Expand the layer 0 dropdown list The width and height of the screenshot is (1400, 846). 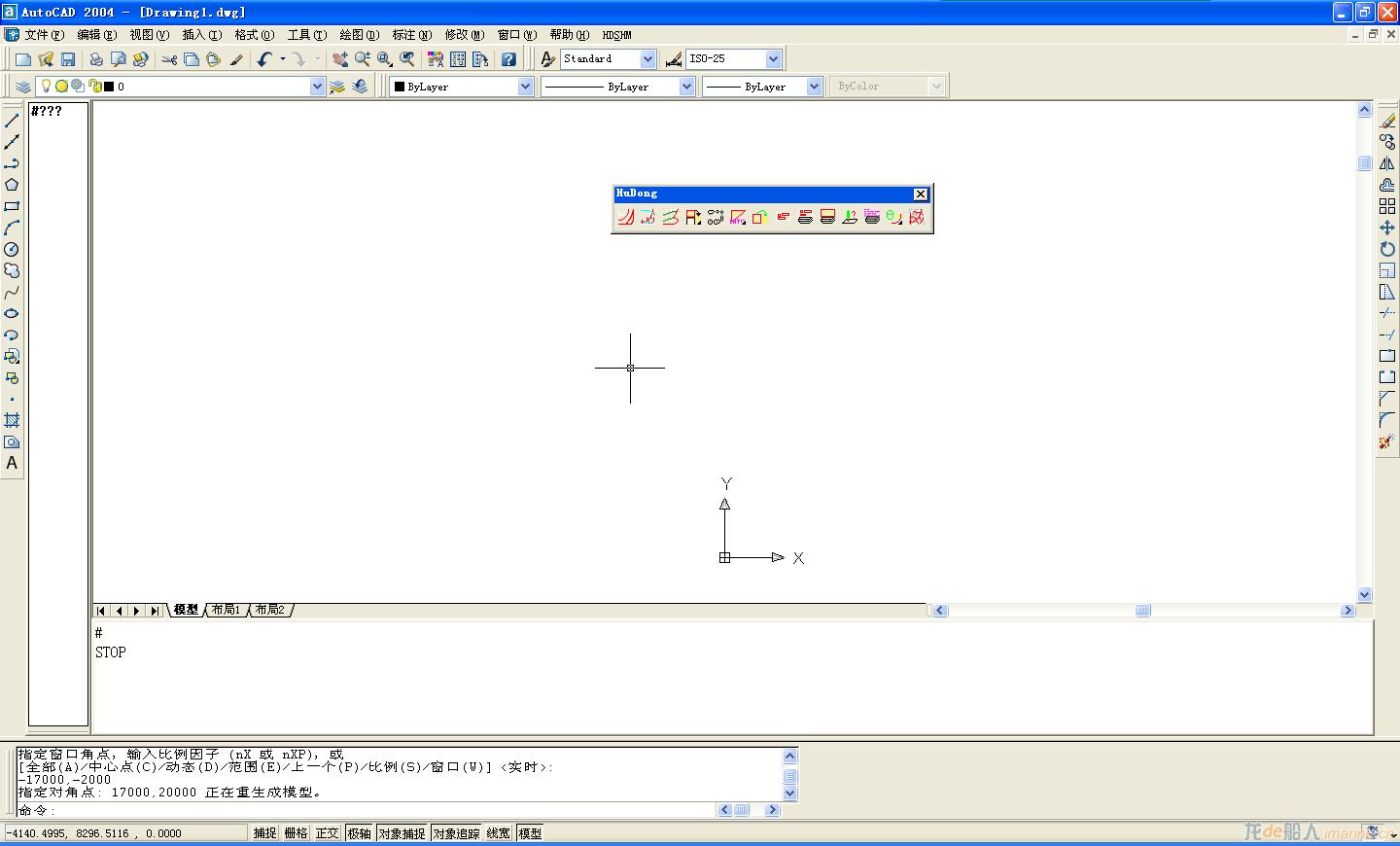317,87
